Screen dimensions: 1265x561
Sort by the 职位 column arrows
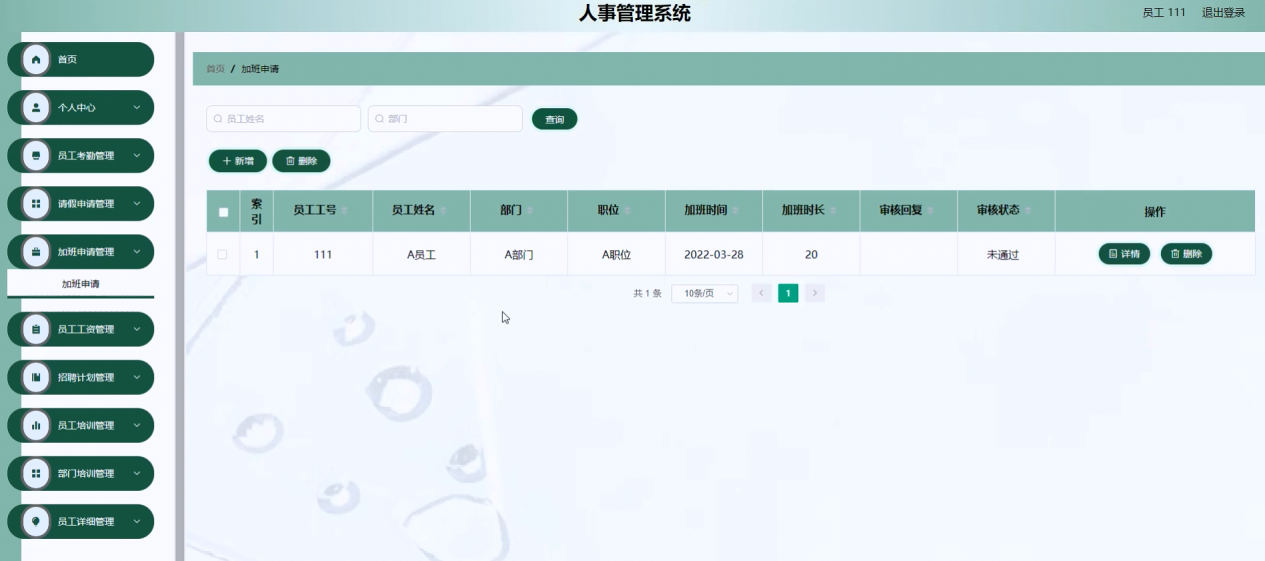(628, 211)
